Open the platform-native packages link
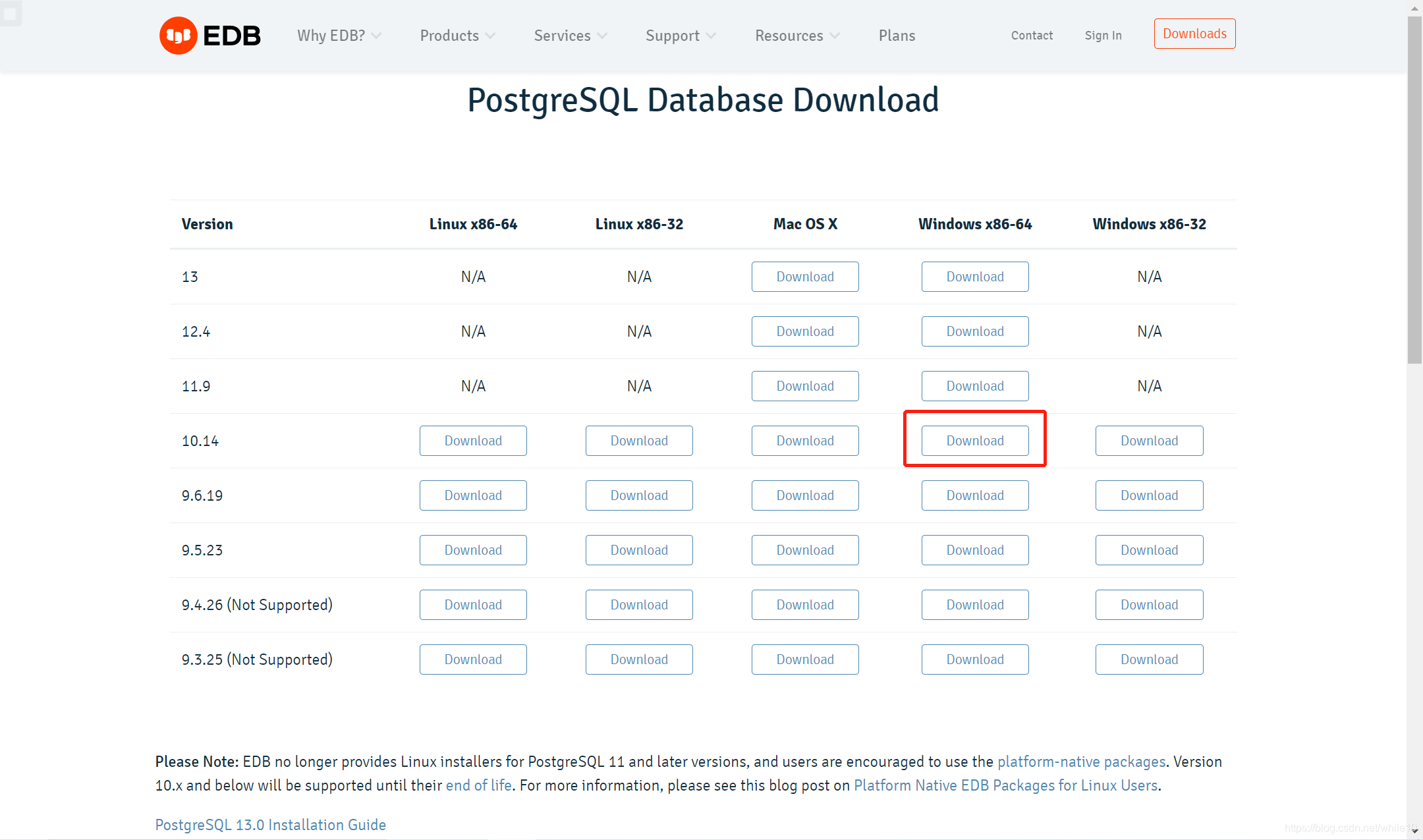 pos(1082,762)
